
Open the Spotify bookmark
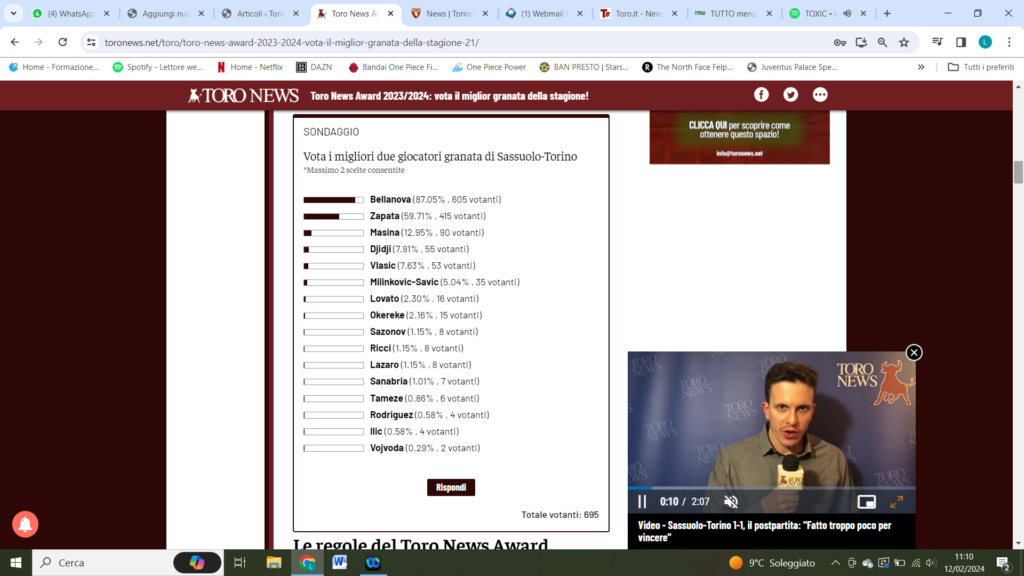[157, 67]
